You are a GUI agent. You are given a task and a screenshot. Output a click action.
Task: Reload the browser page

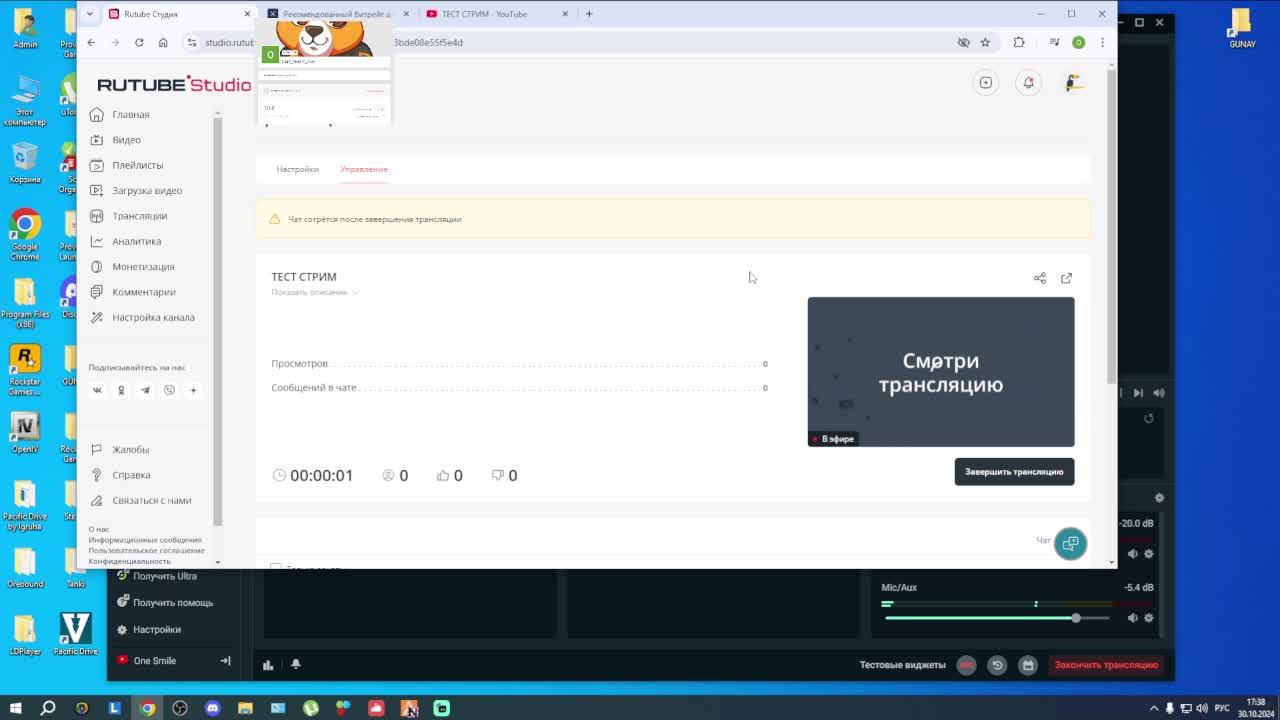139,42
